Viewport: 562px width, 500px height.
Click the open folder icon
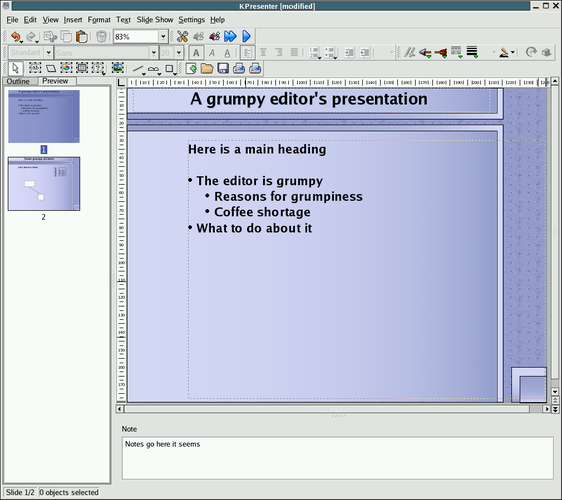pos(207,68)
